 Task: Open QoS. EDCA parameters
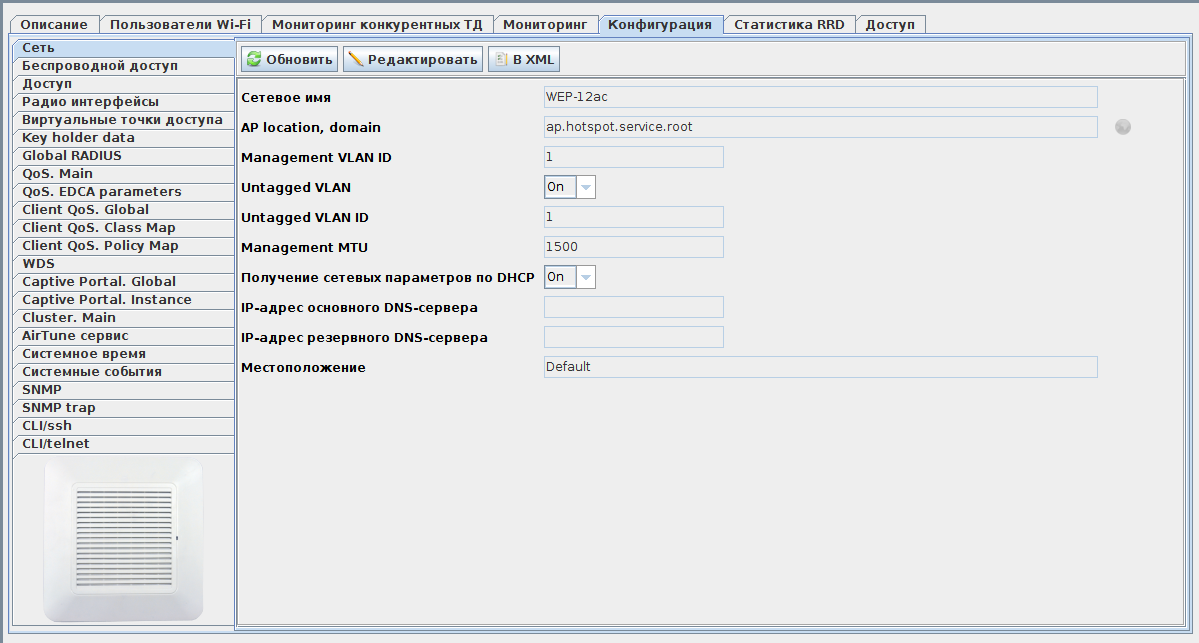(x=124, y=191)
